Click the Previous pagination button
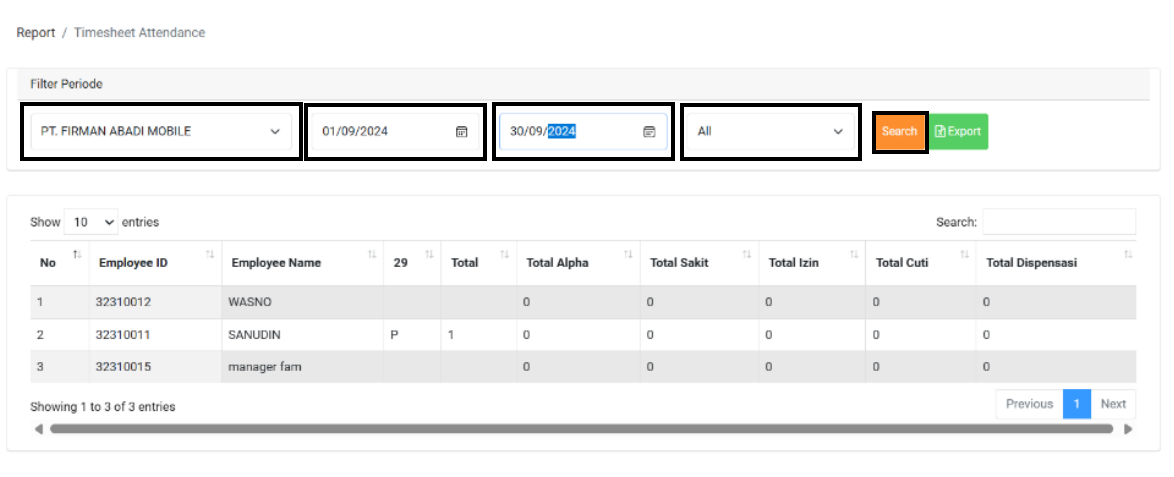The height and width of the screenshot is (477, 1174). 1029,404
